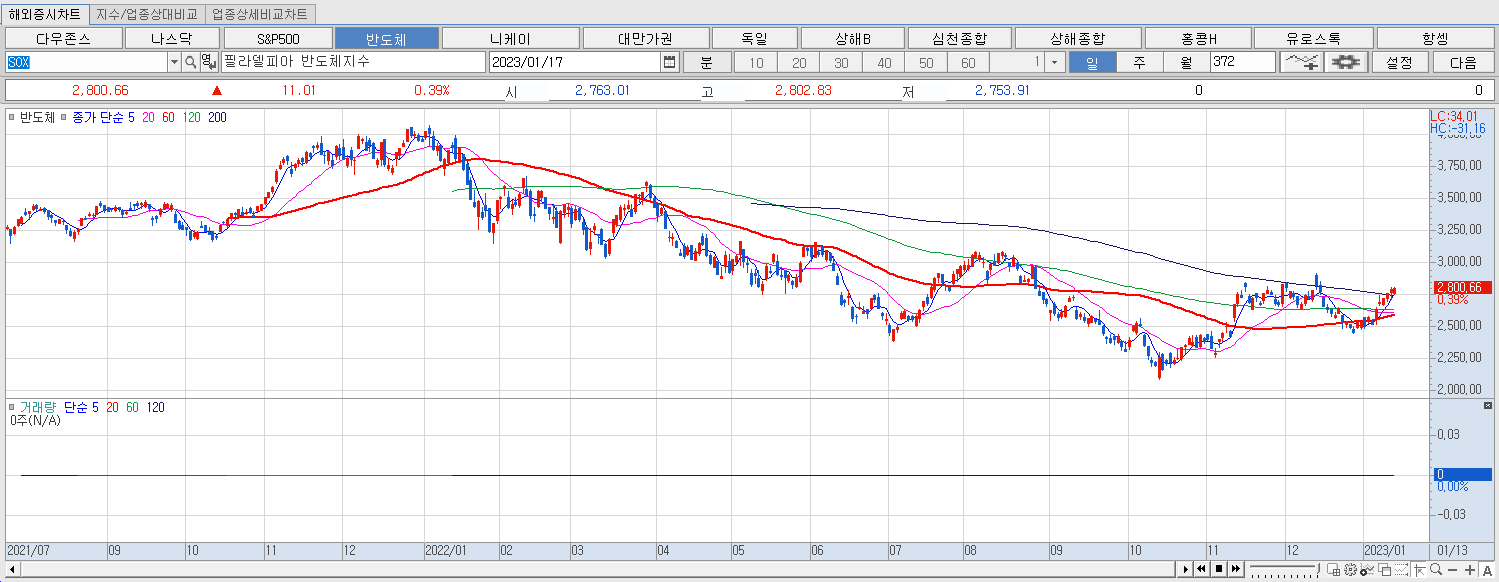
Task: Select the font (A) icon in status bar
Action: tap(1488, 570)
